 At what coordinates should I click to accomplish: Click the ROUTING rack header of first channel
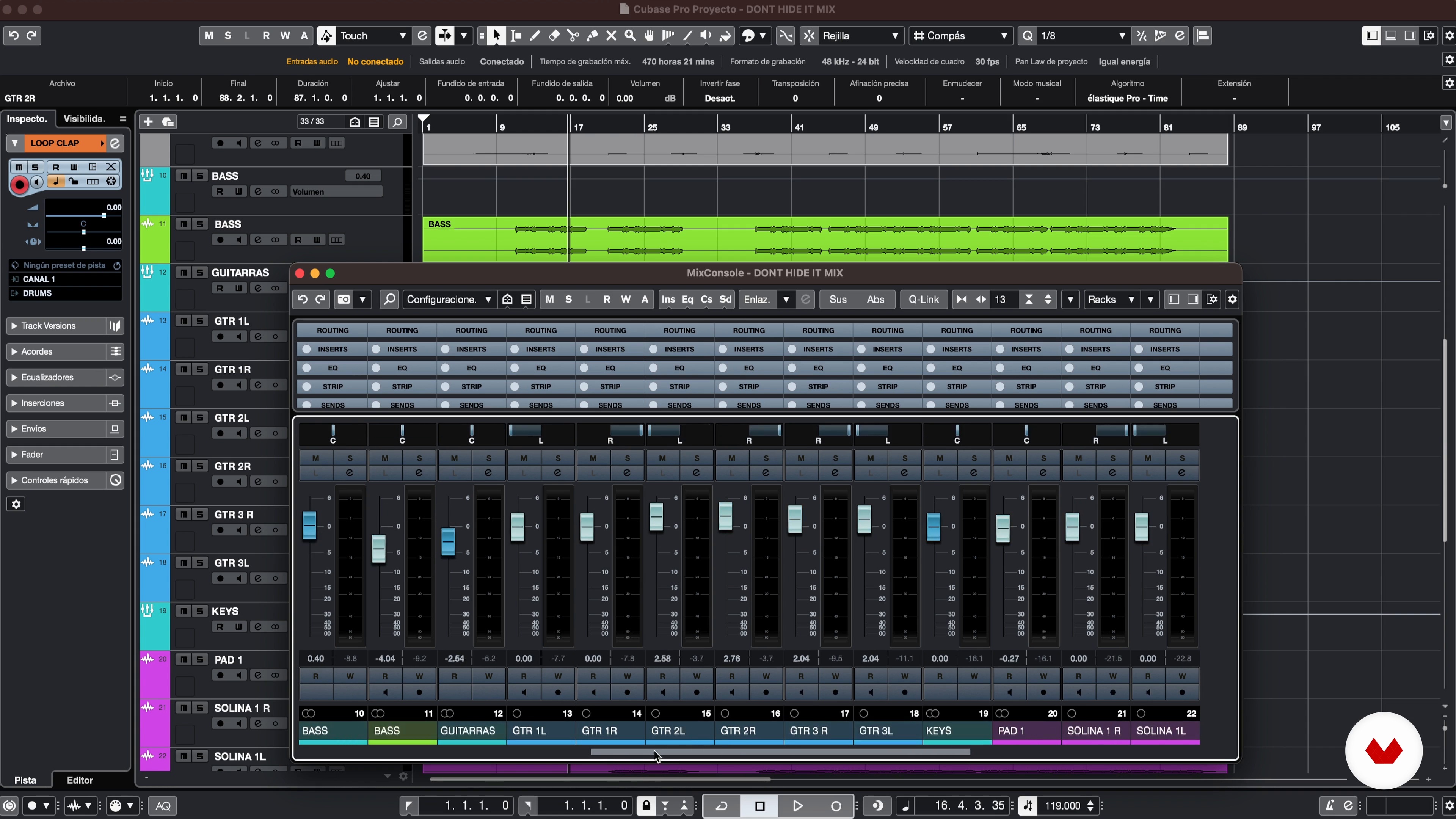coord(333,330)
